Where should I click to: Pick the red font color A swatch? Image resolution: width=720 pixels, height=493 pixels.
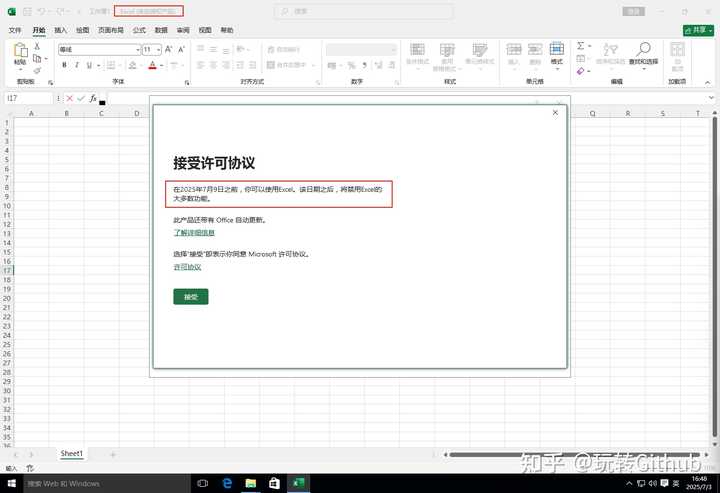152,66
